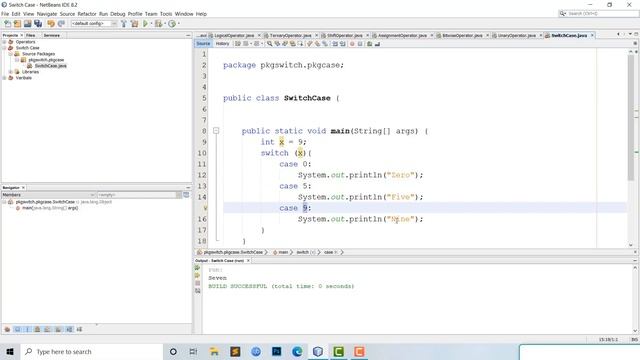The image size is (640, 360).
Task: Open Debug Project dropdown arrow
Action: [165, 24]
